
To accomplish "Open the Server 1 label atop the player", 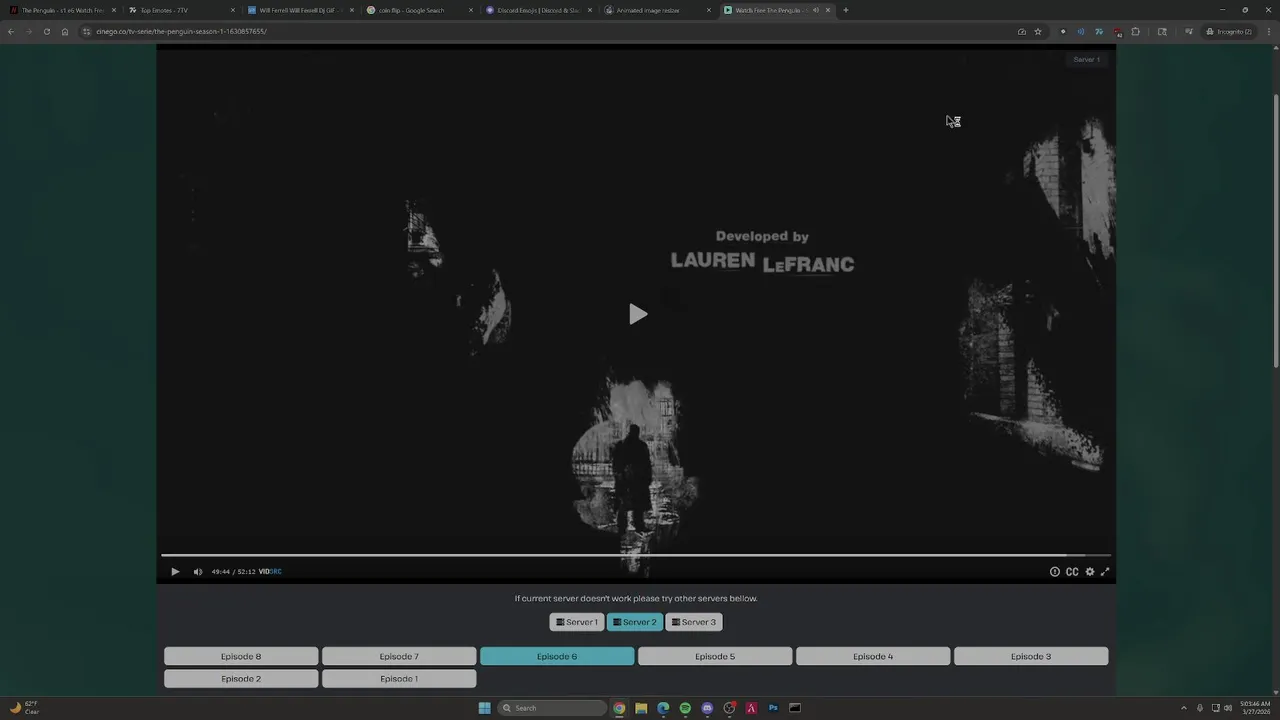I will (x=1086, y=59).
